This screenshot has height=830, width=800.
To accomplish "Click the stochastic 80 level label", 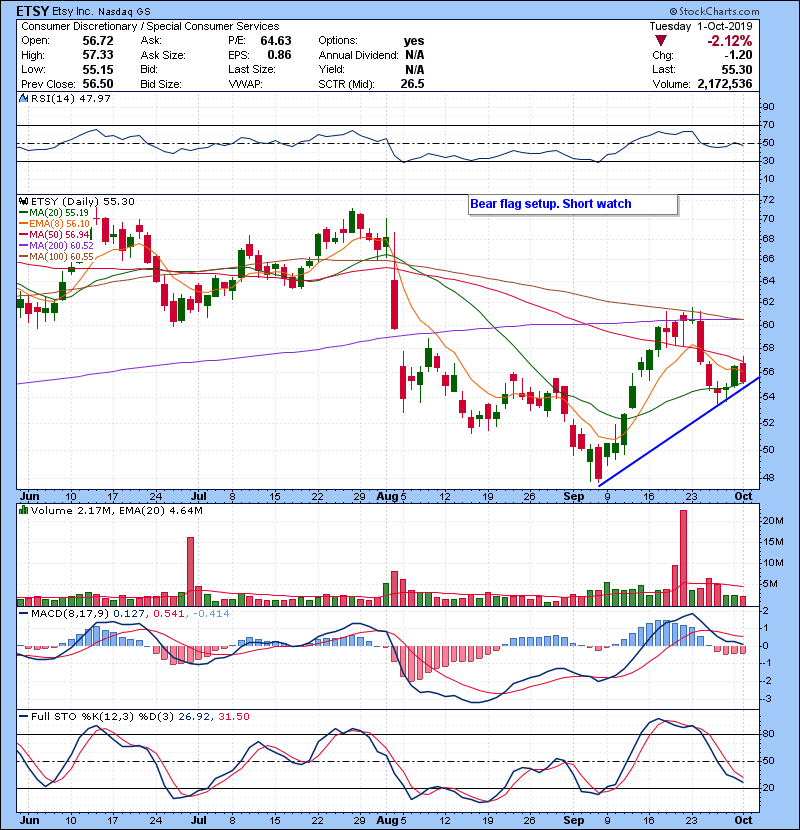I will point(768,734).
